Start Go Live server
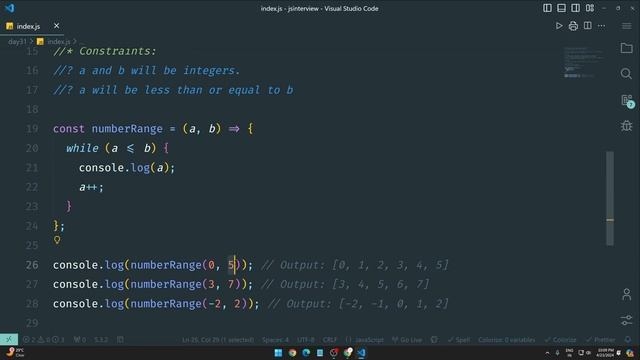 click(x=407, y=340)
